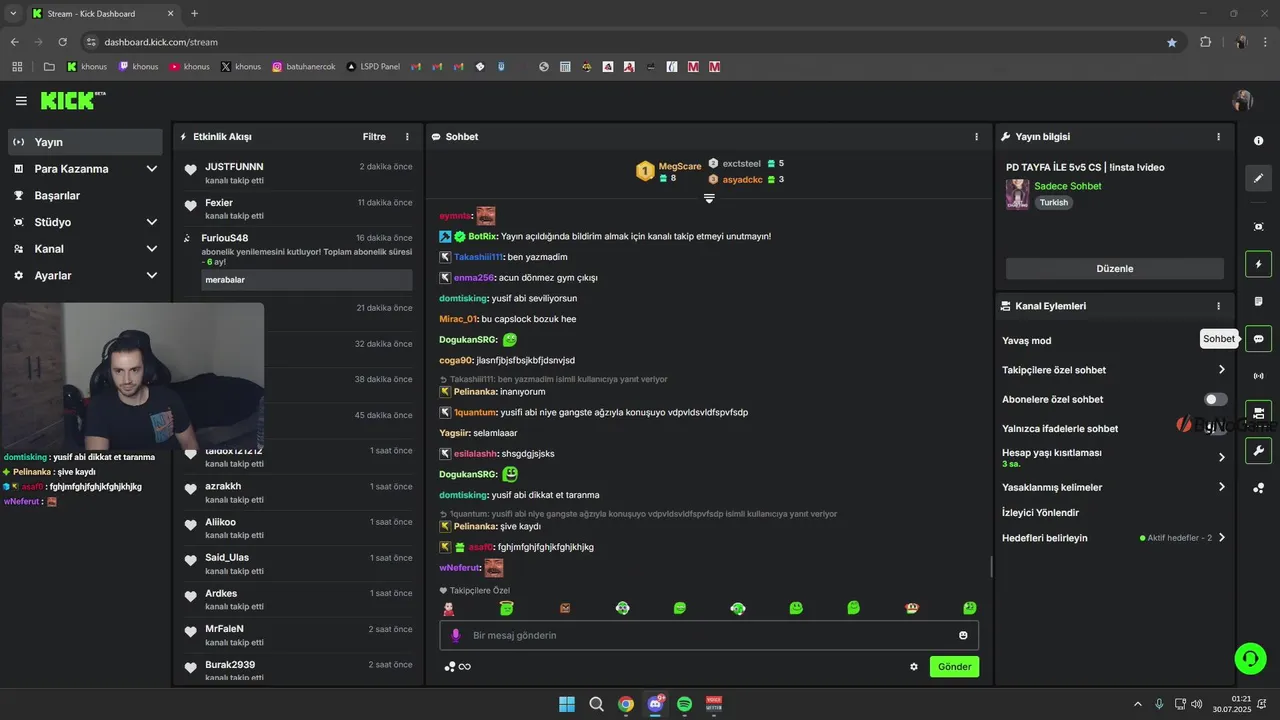Image resolution: width=1280 pixels, height=720 pixels.
Task: Click the JUSTFUNNN follow activity row
Action: coord(298,173)
